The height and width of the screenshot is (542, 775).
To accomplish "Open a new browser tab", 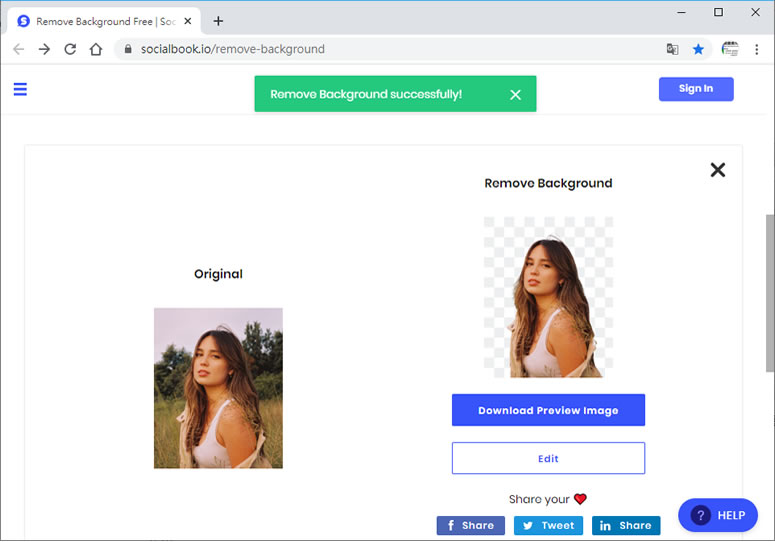I will pos(218,21).
